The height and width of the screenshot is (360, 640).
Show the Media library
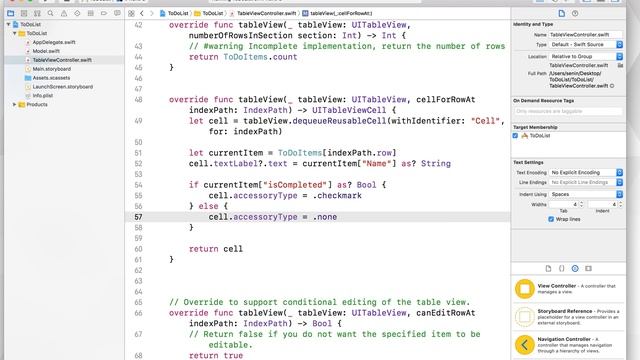(x=588, y=269)
